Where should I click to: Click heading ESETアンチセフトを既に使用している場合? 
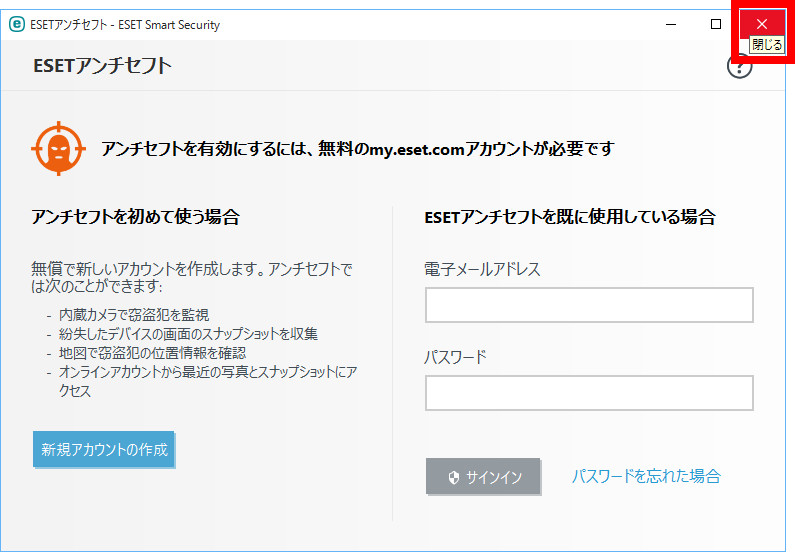tap(570, 217)
